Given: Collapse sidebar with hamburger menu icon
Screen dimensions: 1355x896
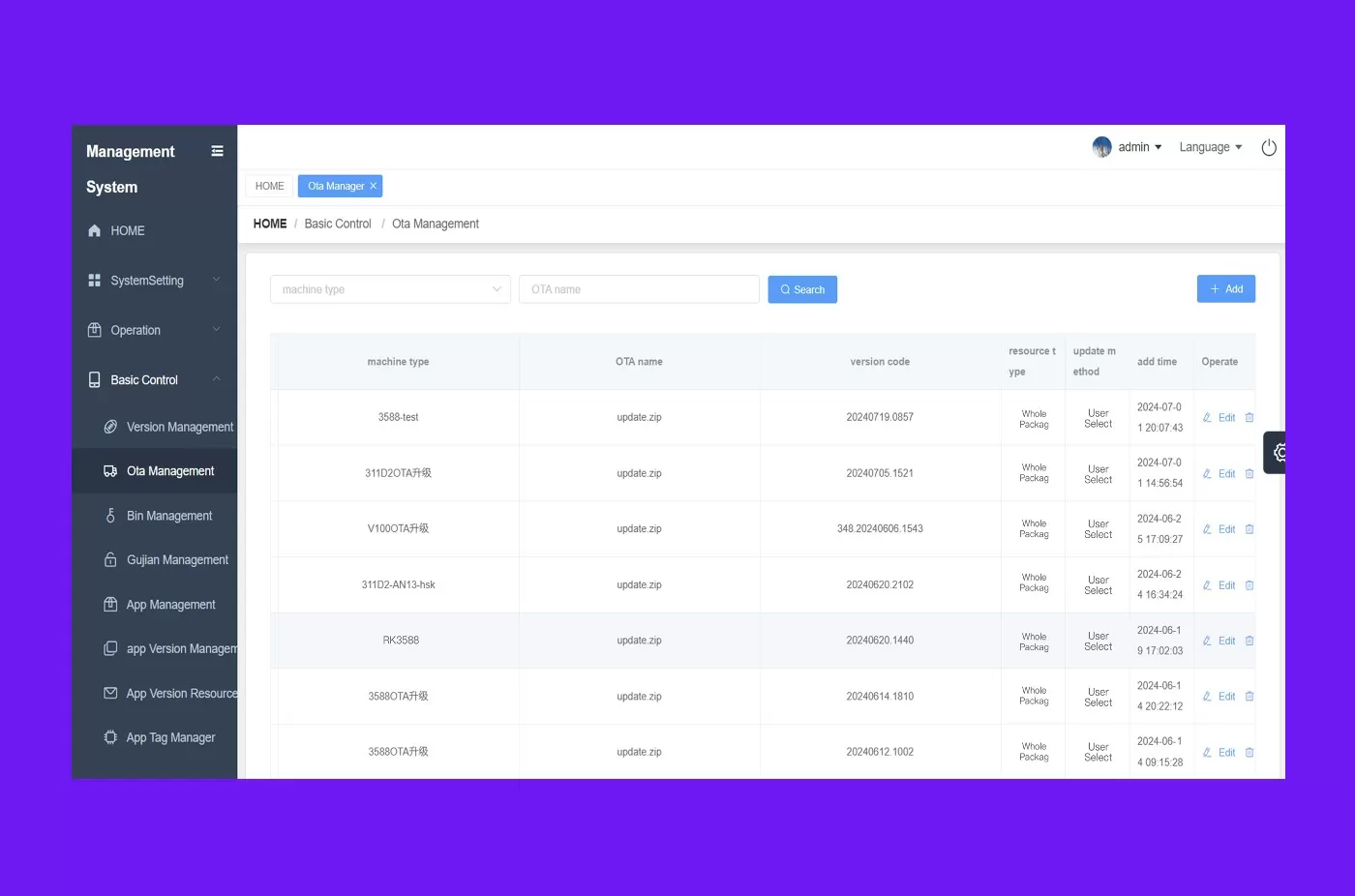Looking at the screenshot, I should click(217, 151).
